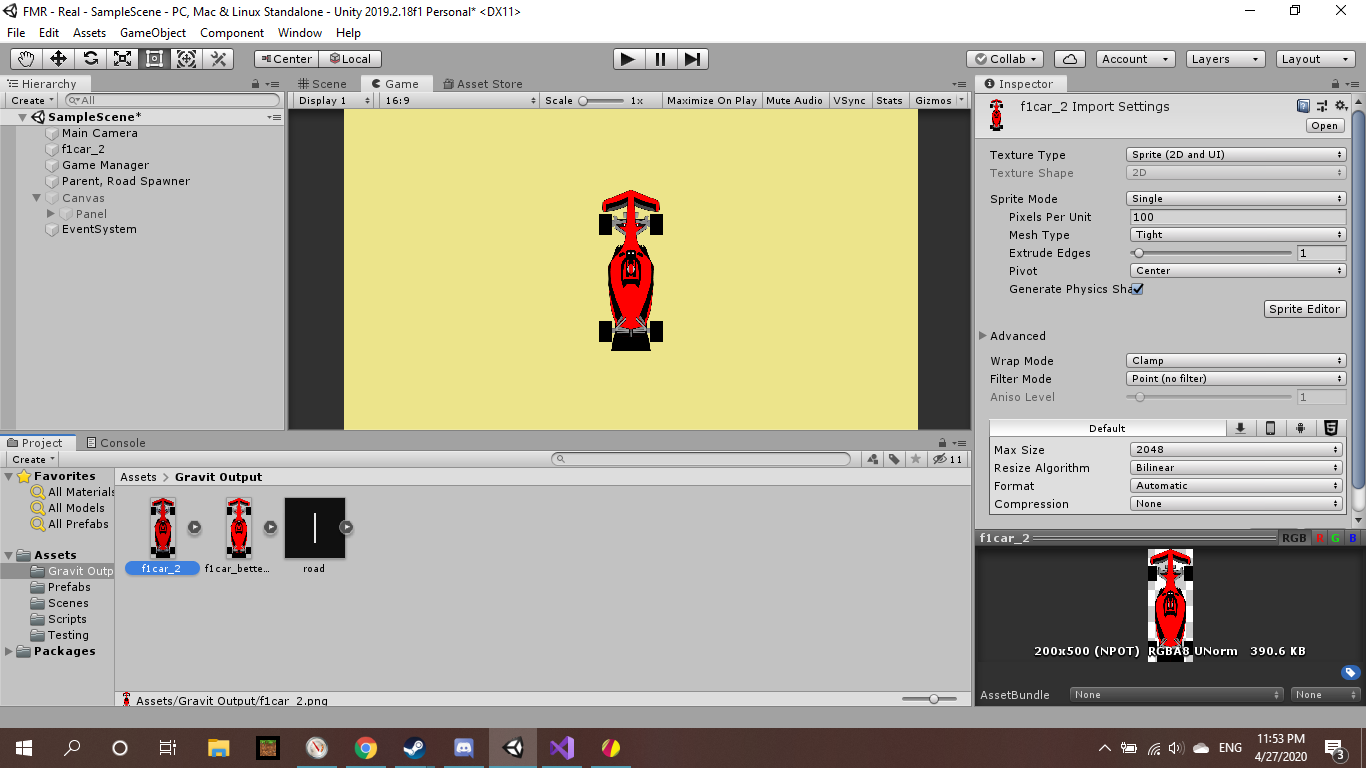Toggle the Hierarchy panel lock icon
This screenshot has height=768, width=1366.
(257, 84)
